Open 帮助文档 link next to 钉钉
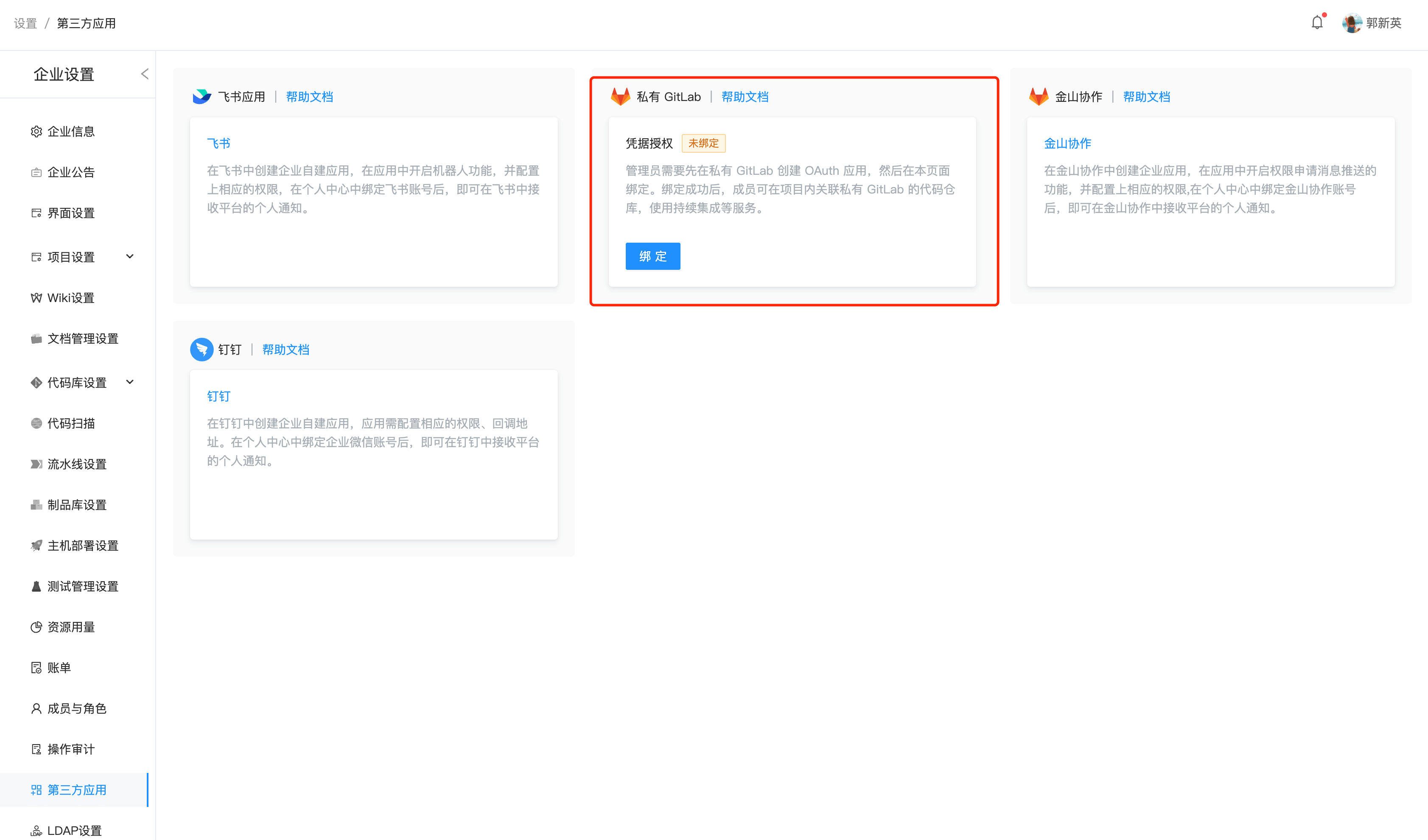 (286, 350)
